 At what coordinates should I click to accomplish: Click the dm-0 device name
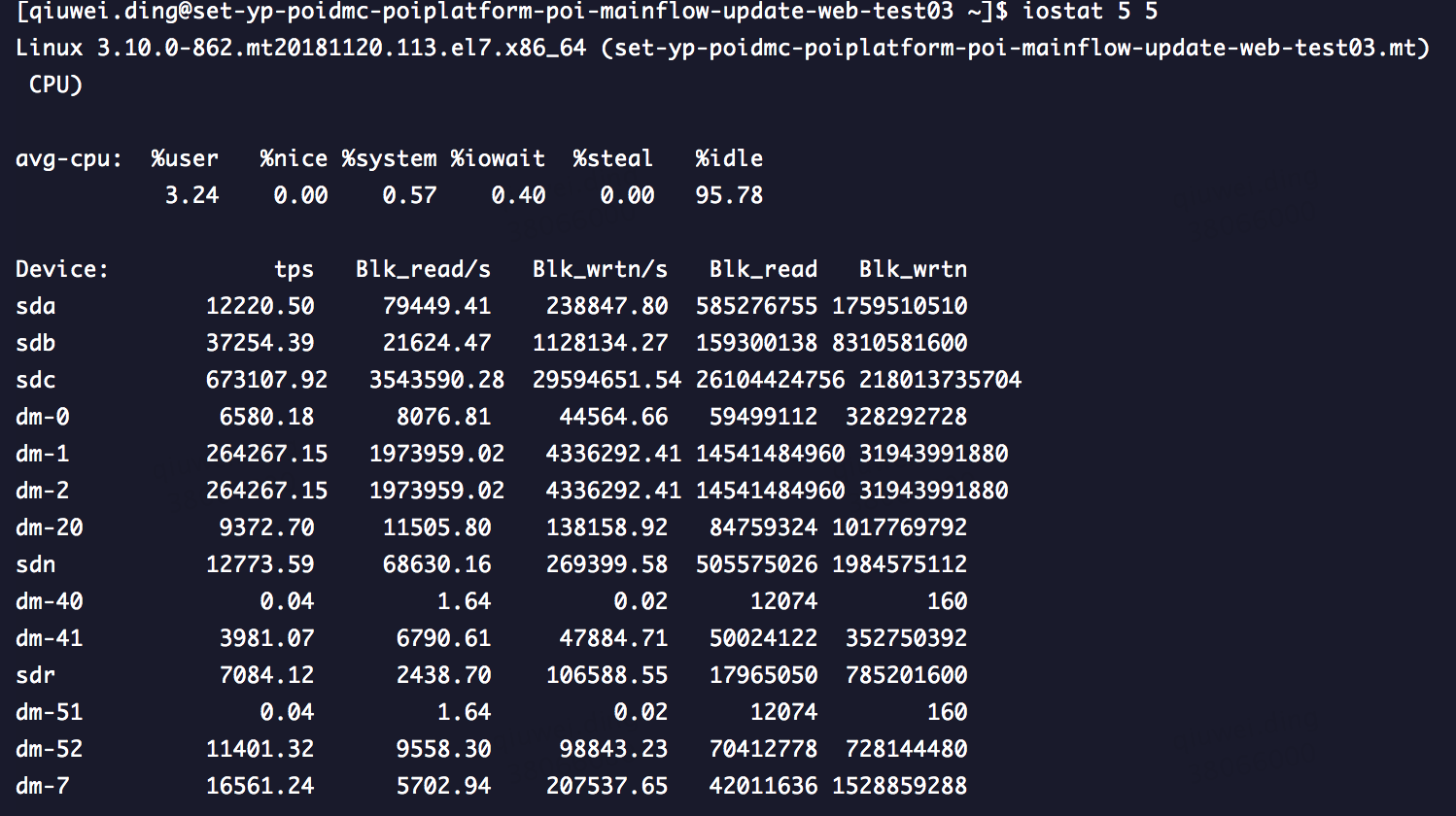[x=43, y=417]
